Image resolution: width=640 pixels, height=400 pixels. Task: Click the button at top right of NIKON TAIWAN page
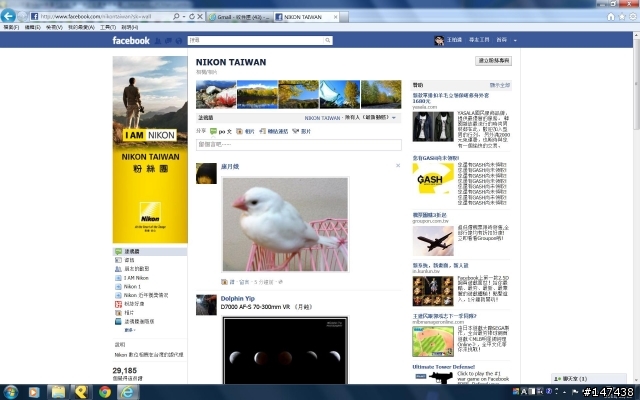point(493,60)
